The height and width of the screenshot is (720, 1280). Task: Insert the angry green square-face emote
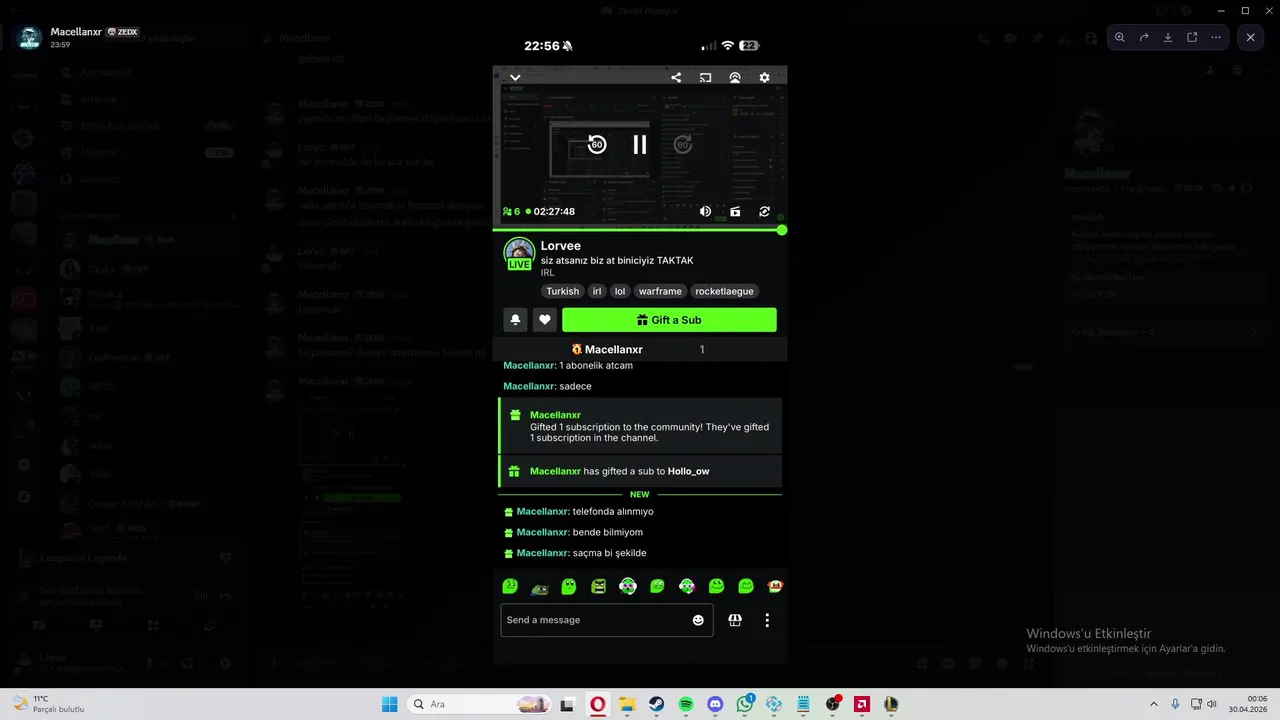pyautogui.click(x=598, y=587)
